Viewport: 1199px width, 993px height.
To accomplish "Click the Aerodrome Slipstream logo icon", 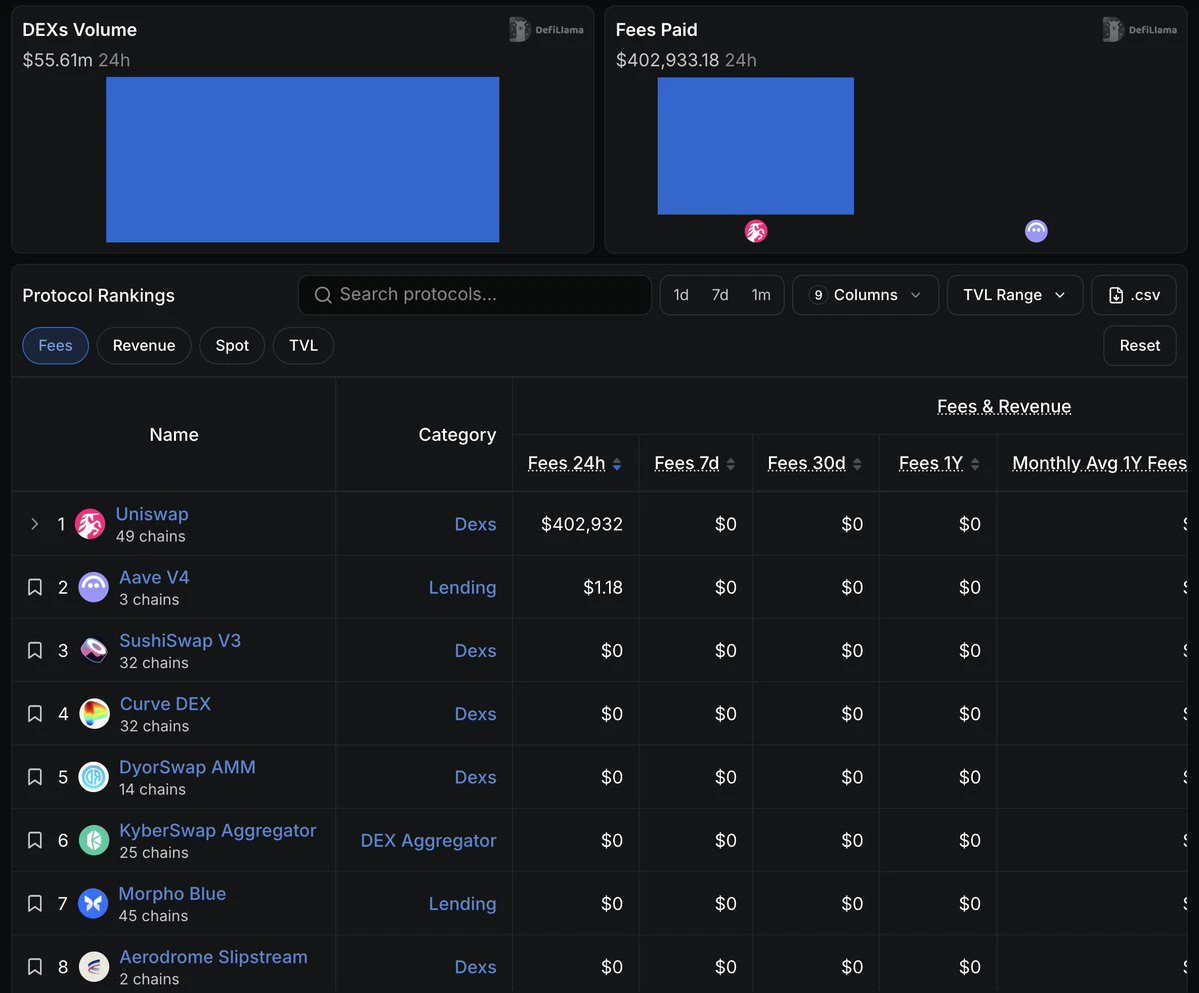I will [x=94, y=967].
